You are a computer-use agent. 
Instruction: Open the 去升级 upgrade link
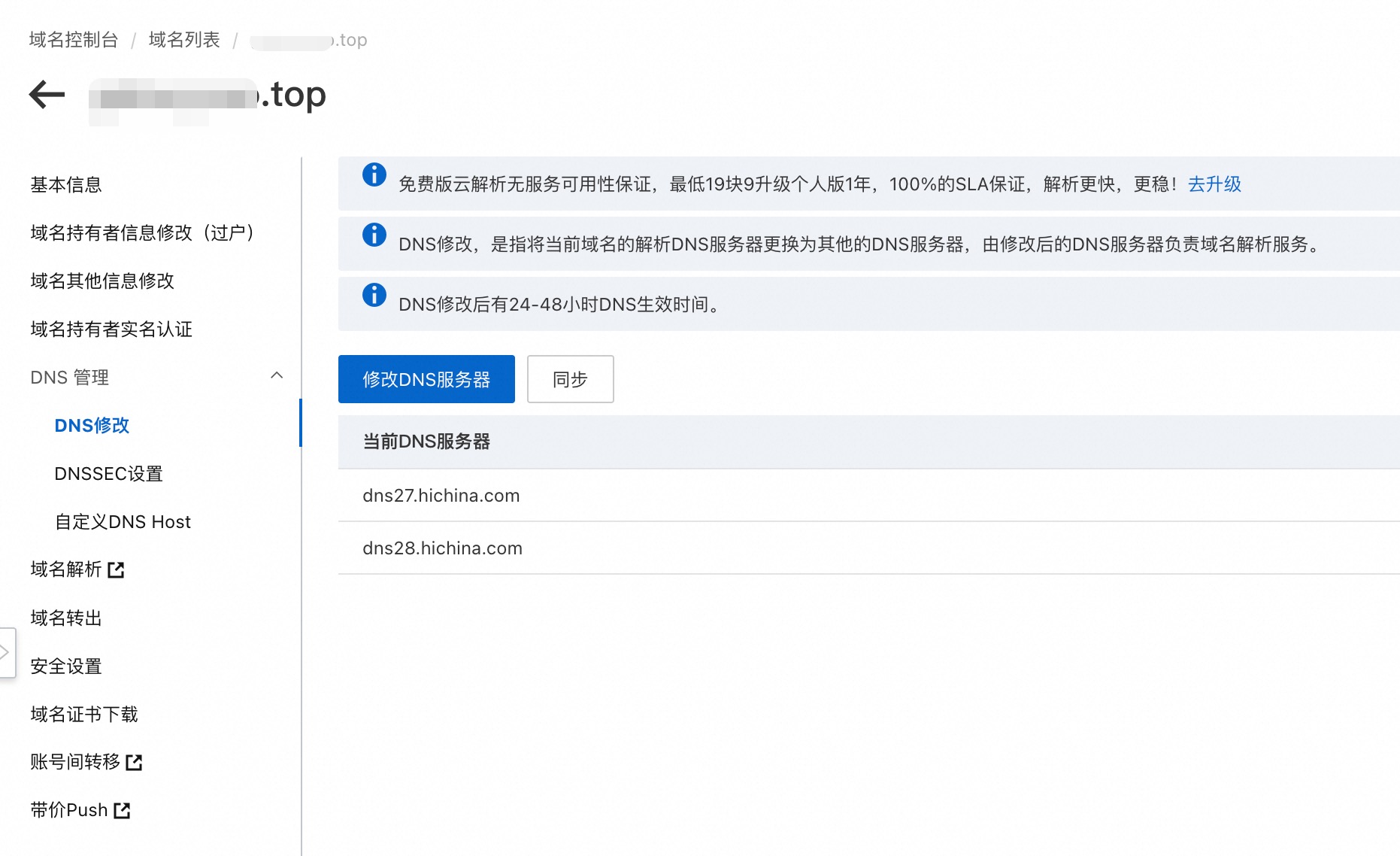pyautogui.click(x=1214, y=184)
